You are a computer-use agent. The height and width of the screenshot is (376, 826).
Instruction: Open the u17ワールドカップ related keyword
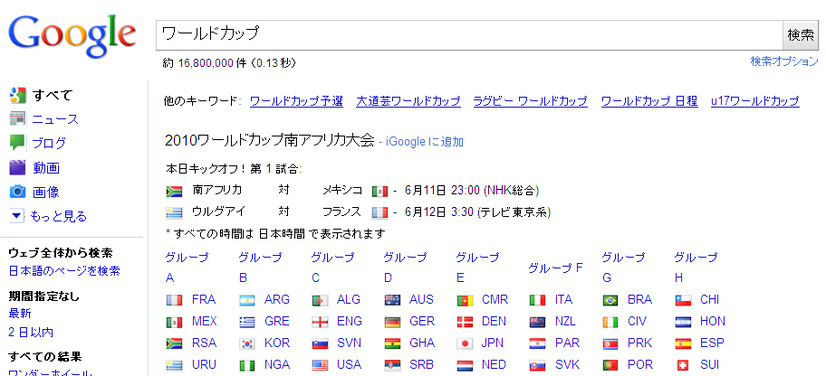755,101
